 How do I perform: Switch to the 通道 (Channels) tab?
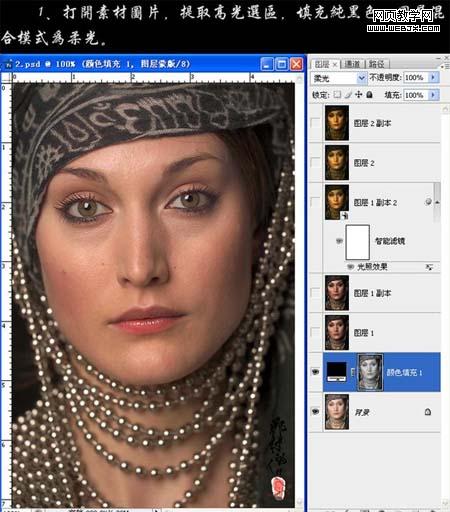pyautogui.click(x=352, y=64)
